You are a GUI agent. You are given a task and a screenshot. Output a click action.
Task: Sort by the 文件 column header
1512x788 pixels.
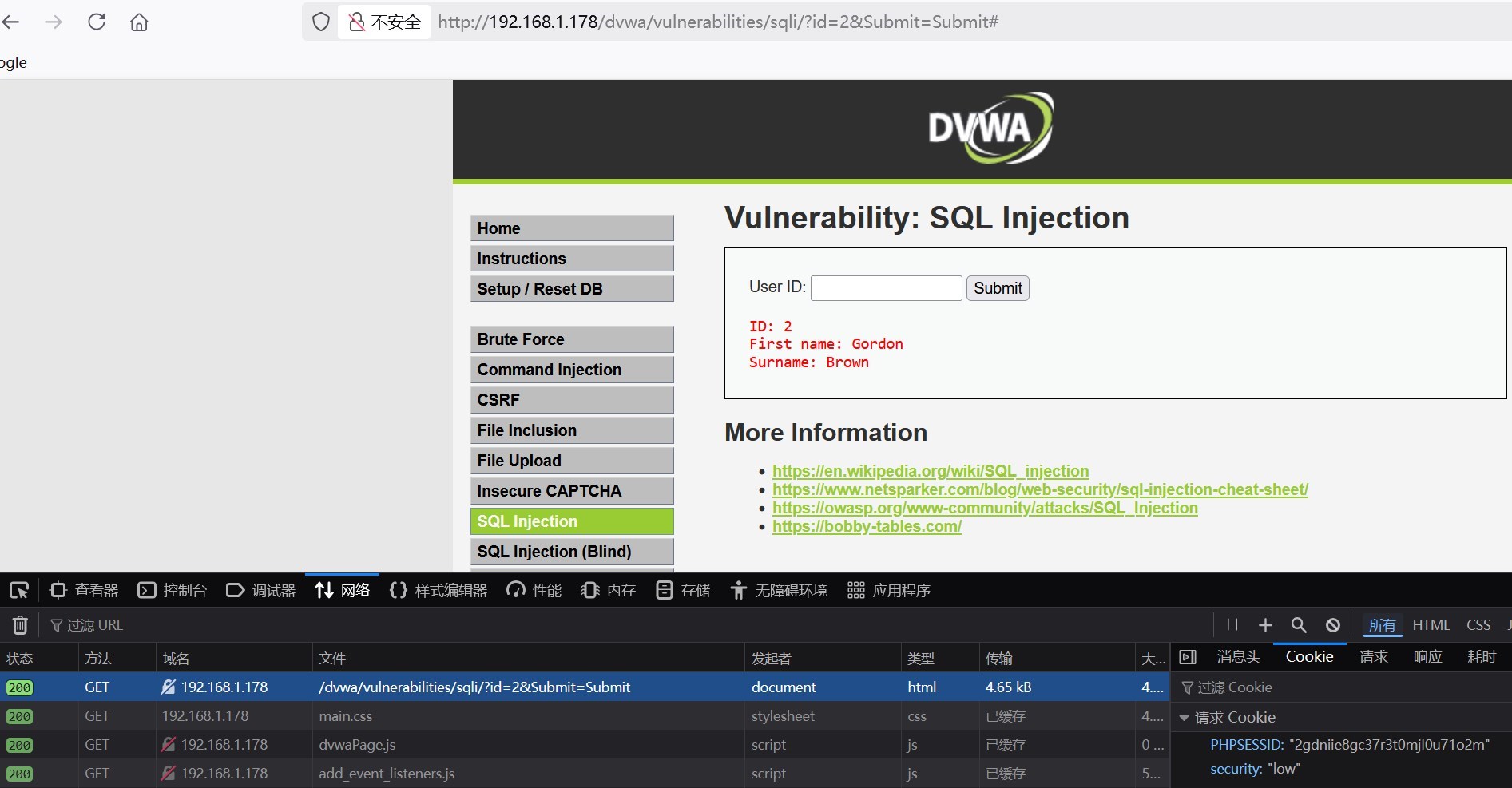[x=529, y=659]
